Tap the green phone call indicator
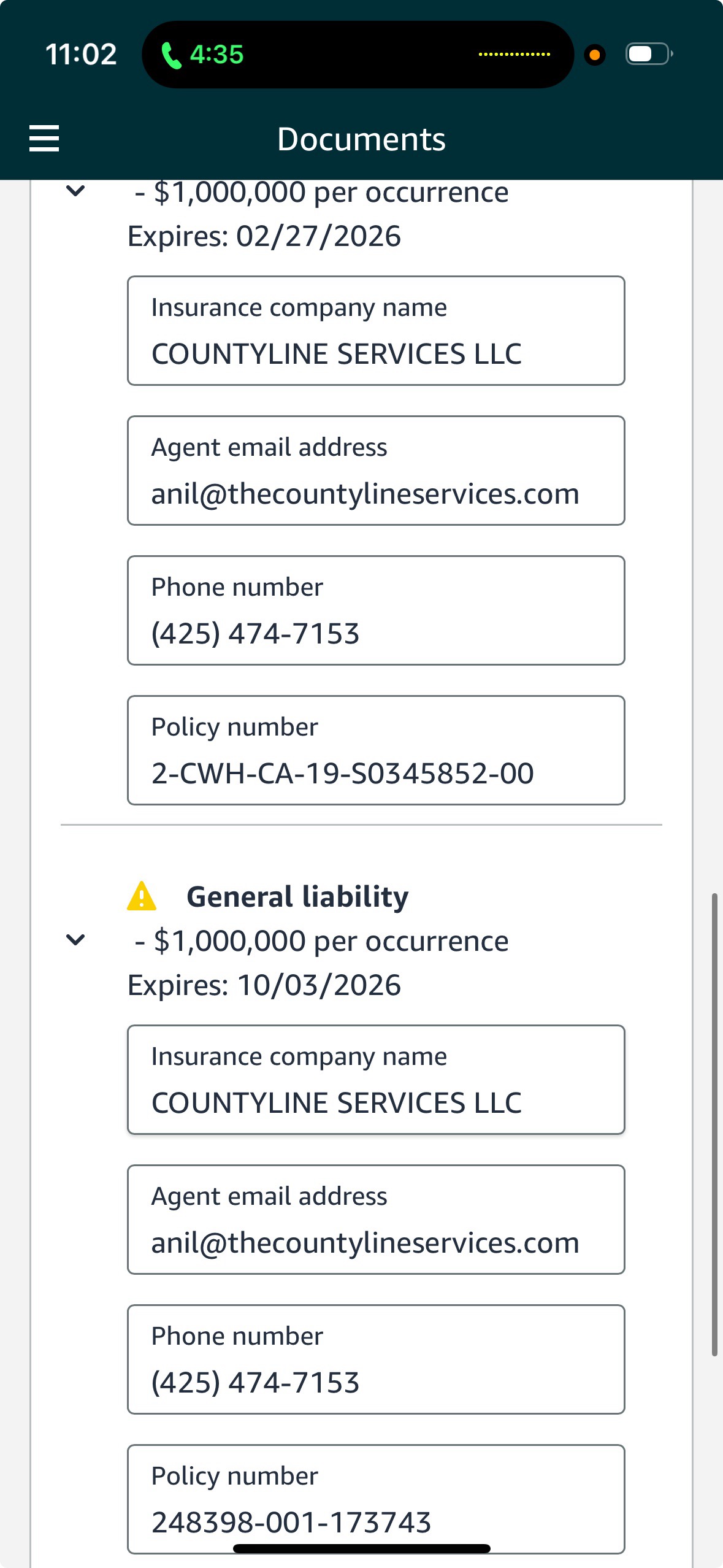Image resolution: width=723 pixels, height=1568 pixels. tap(171, 55)
